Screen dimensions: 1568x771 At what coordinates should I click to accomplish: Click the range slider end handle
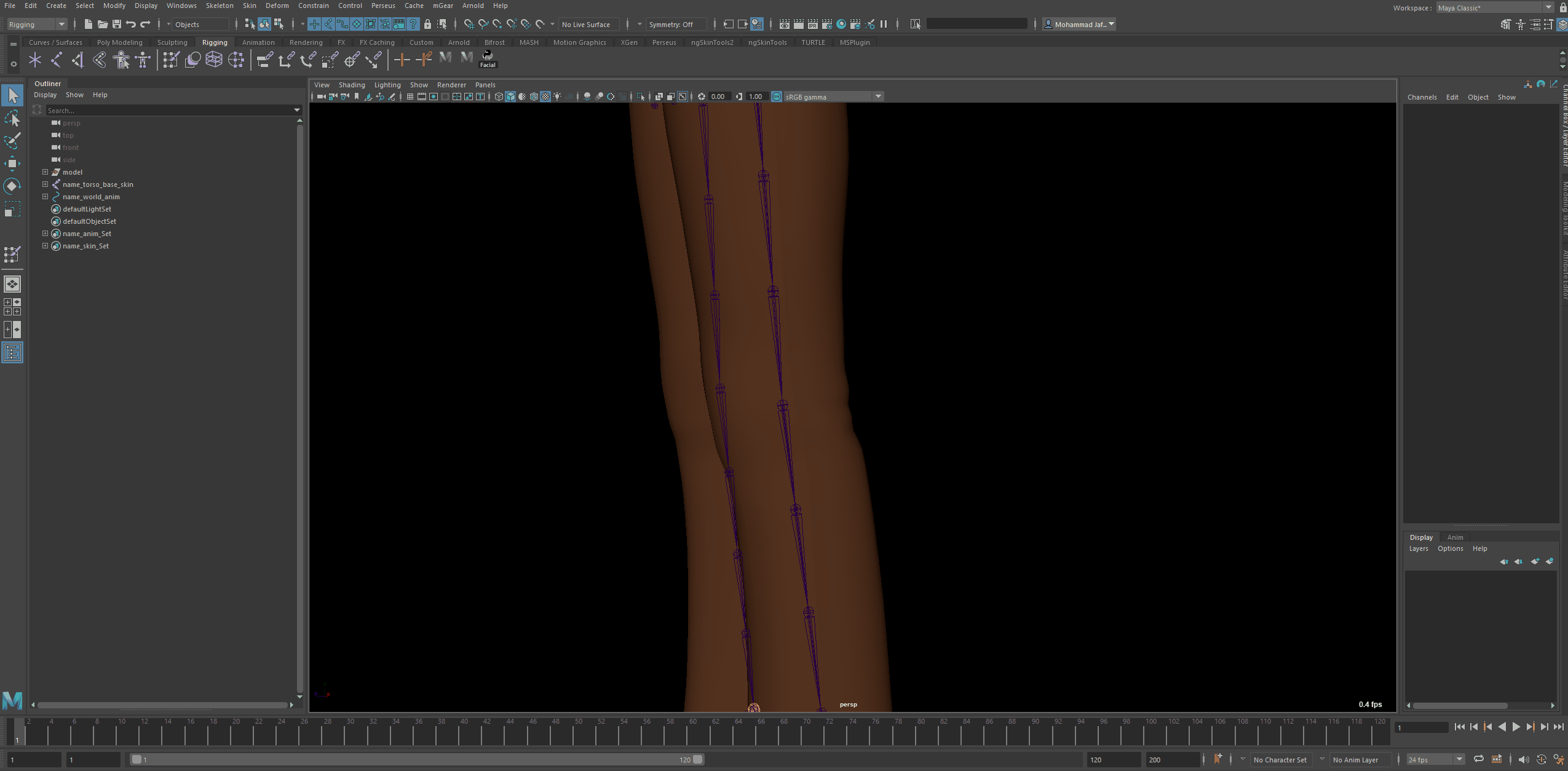[697, 759]
